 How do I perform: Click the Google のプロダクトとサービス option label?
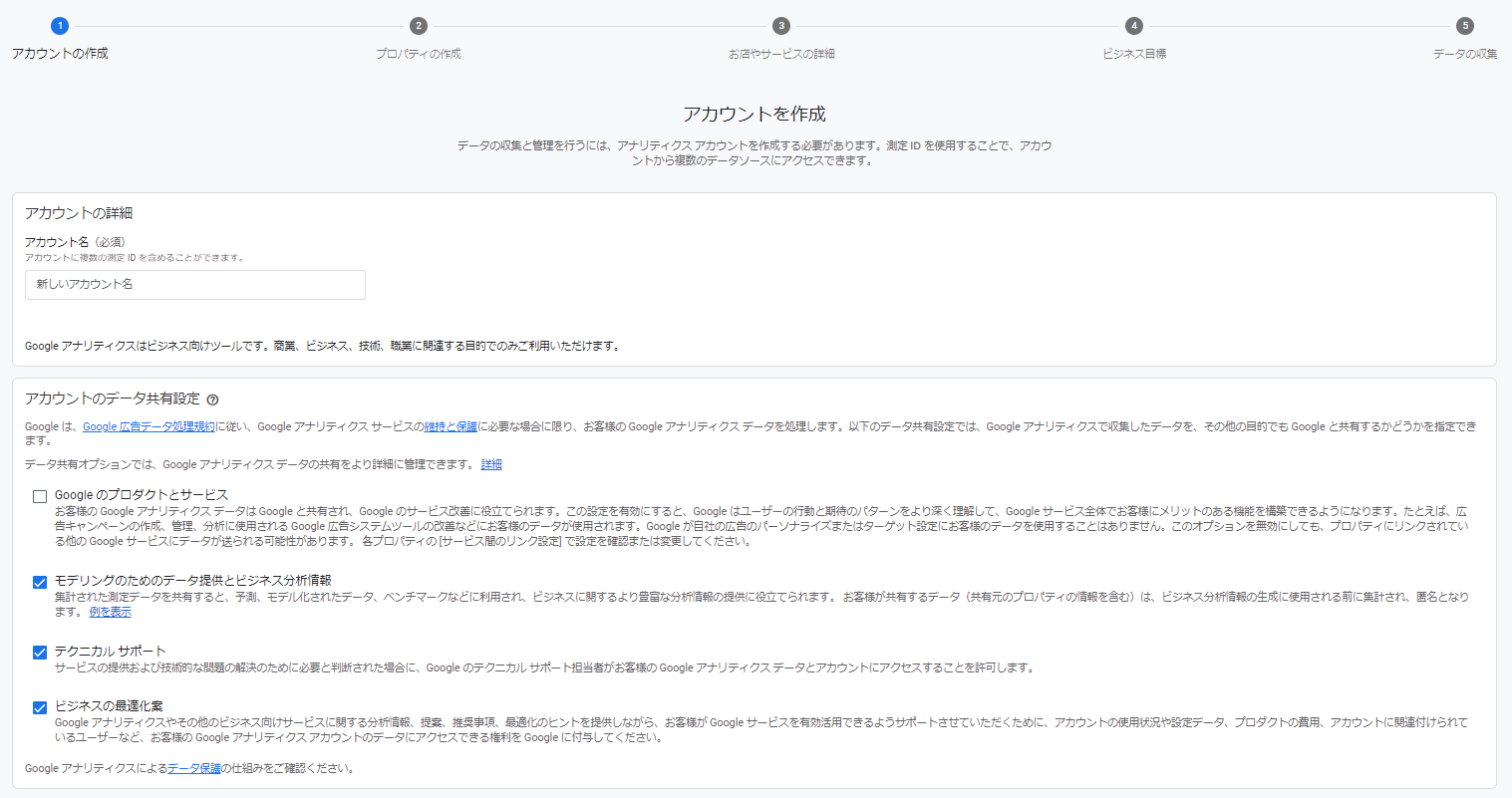(x=142, y=495)
